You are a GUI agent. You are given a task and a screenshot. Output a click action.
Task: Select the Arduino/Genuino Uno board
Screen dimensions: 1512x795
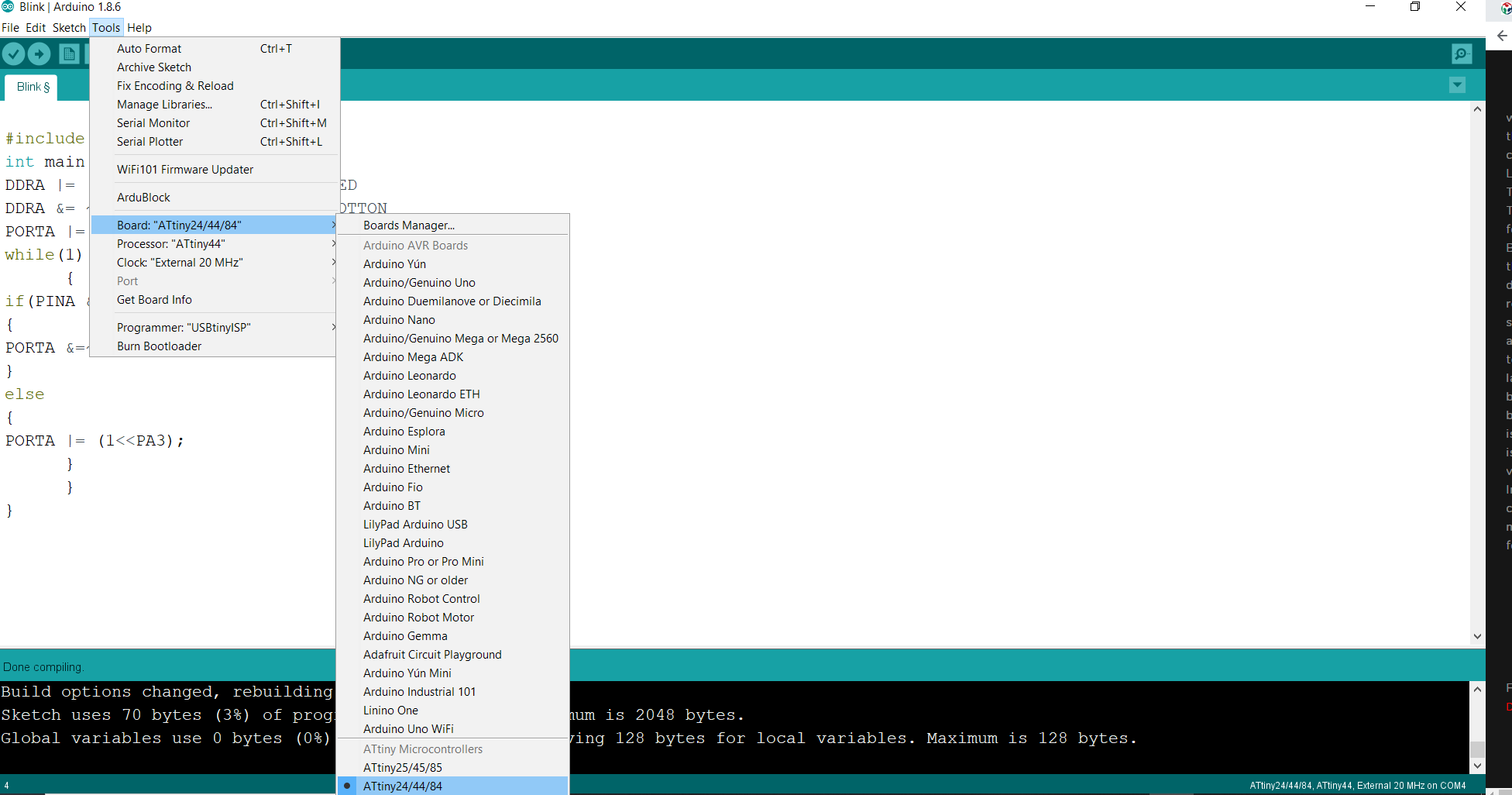452,282
